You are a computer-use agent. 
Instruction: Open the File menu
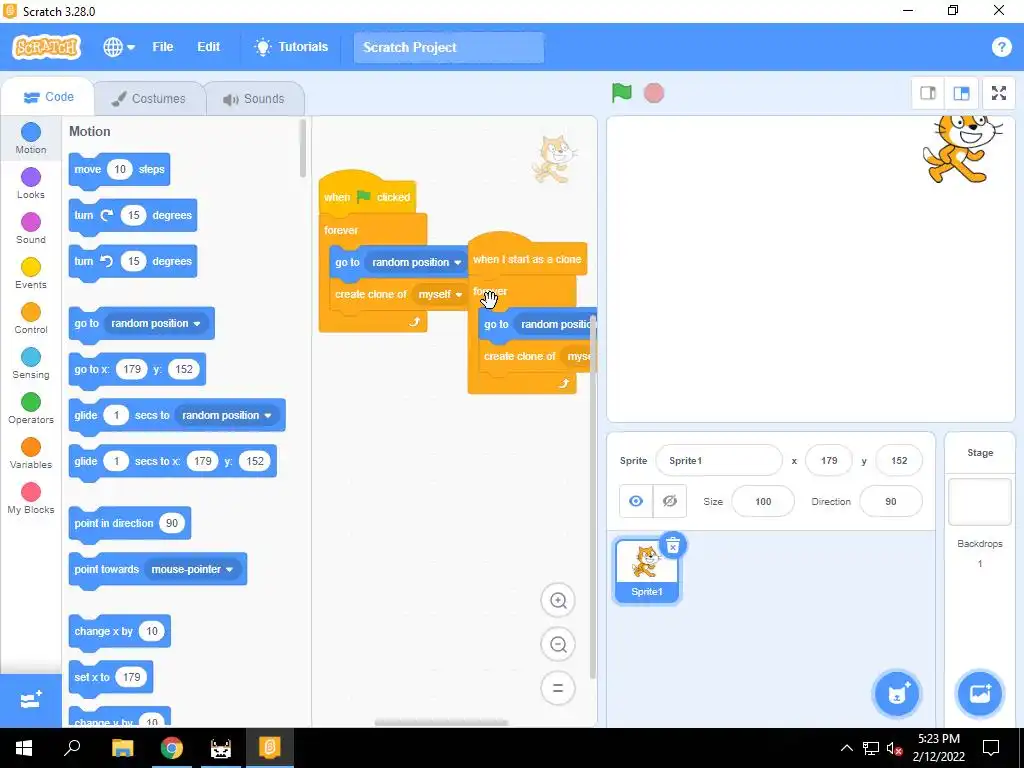click(x=163, y=47)
